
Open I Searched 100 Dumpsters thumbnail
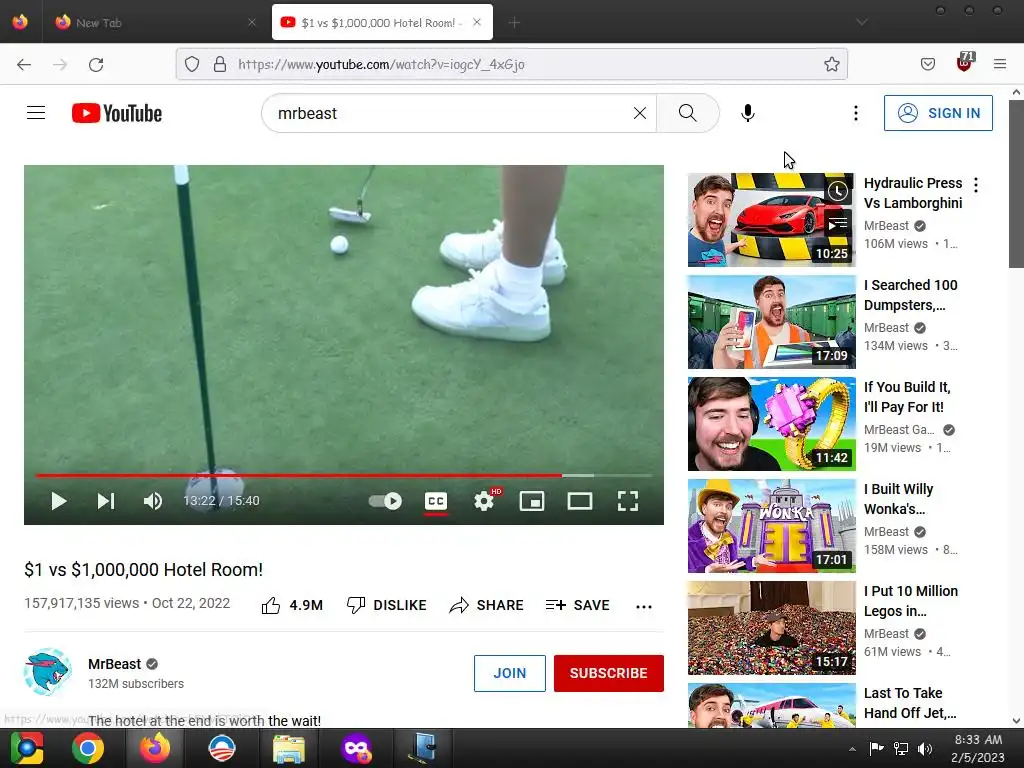click(x=771, y=322)
